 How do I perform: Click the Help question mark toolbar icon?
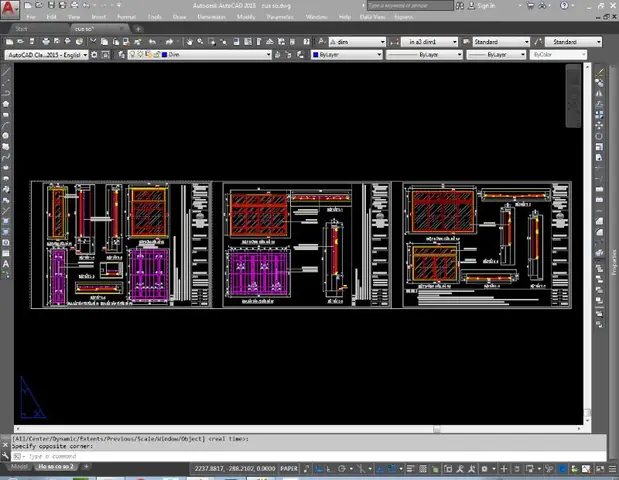[x=306, y=41]
